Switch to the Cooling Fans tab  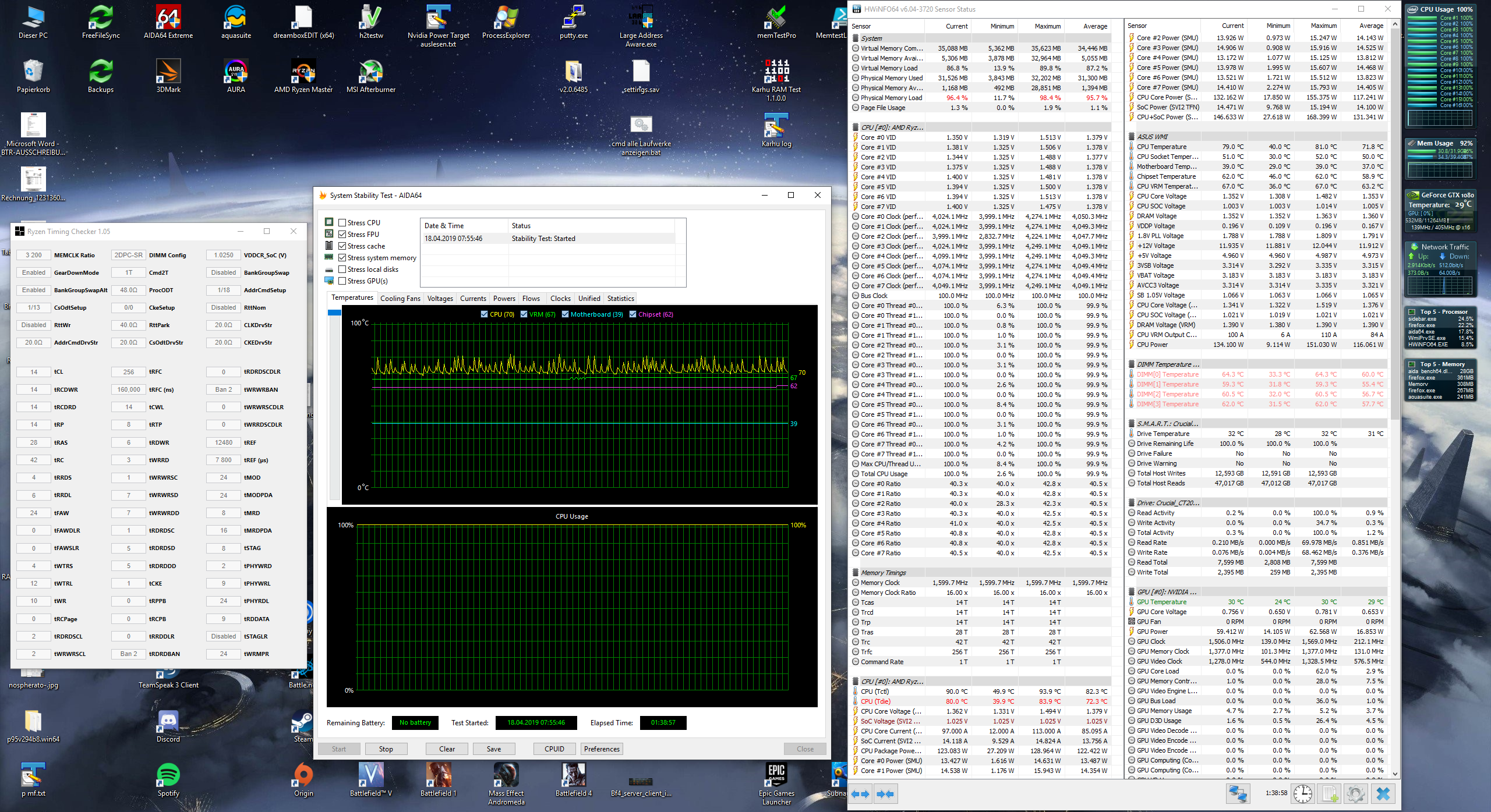click(400, 299)
